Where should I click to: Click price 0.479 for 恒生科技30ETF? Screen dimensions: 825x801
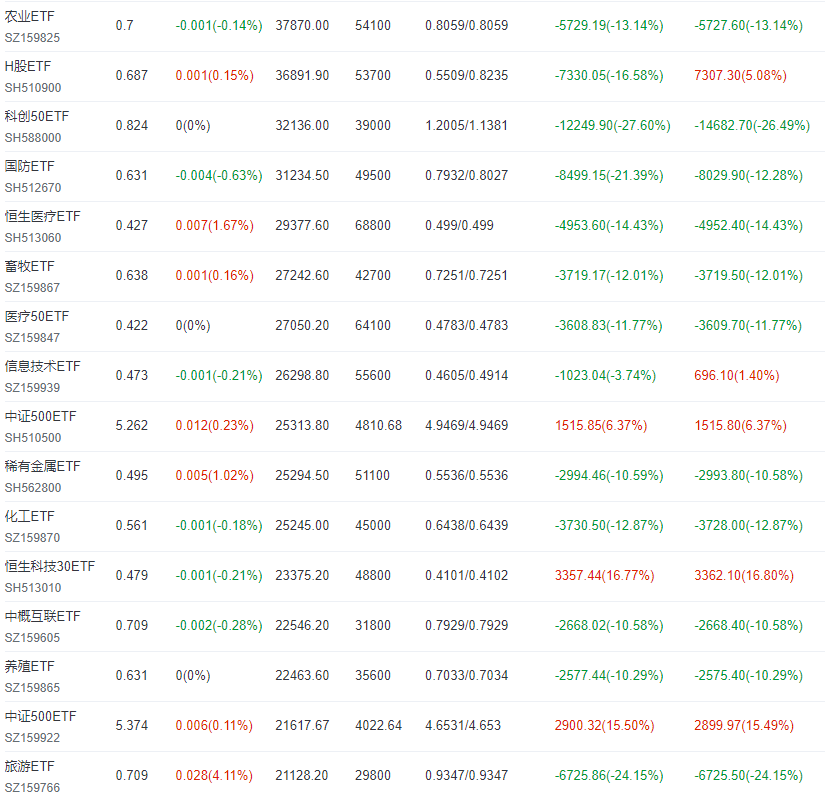pos(132,575)
